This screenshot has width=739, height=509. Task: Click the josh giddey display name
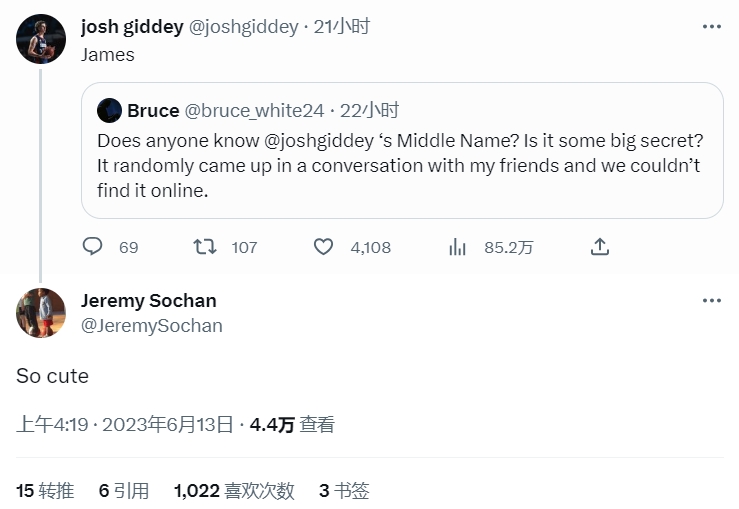pos(132,27)
